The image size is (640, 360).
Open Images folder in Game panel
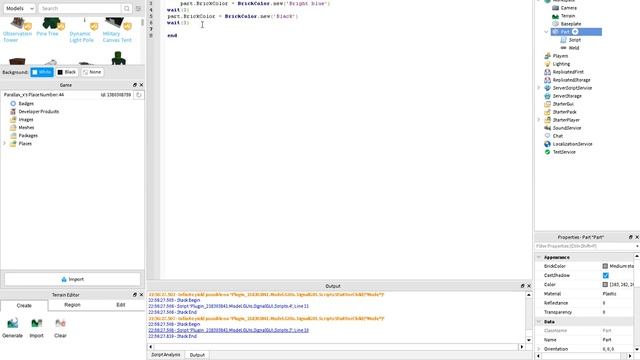26,120
